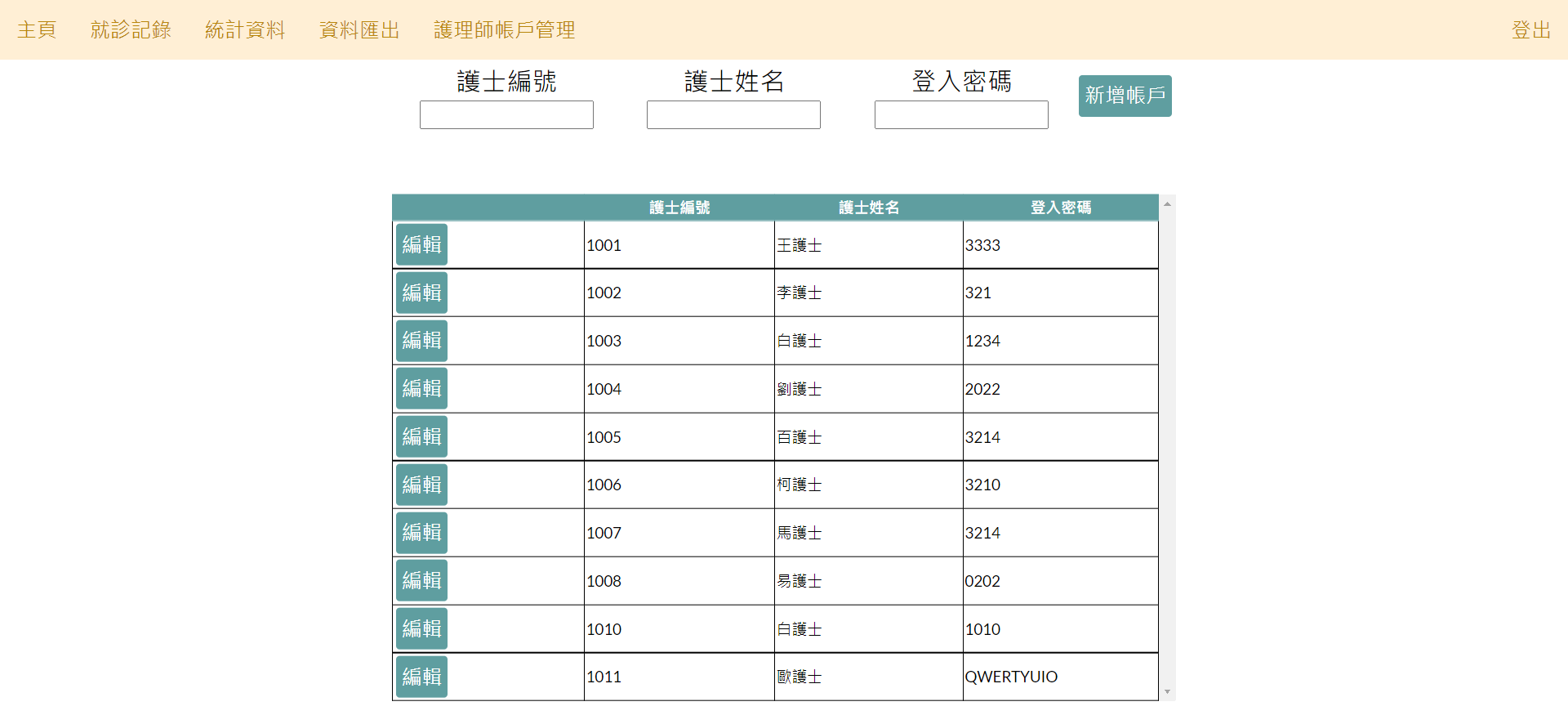Open the 主頁 nav item

pos(37,30)
